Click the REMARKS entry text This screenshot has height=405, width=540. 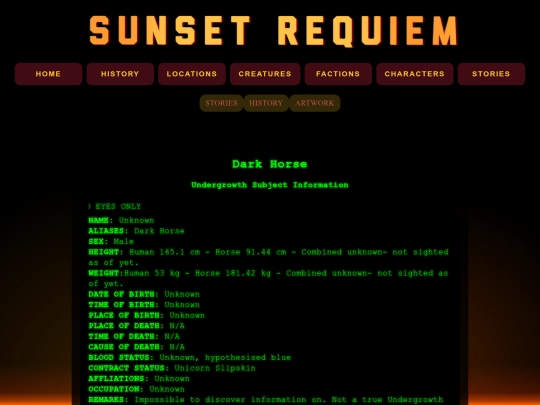[266, 400]
